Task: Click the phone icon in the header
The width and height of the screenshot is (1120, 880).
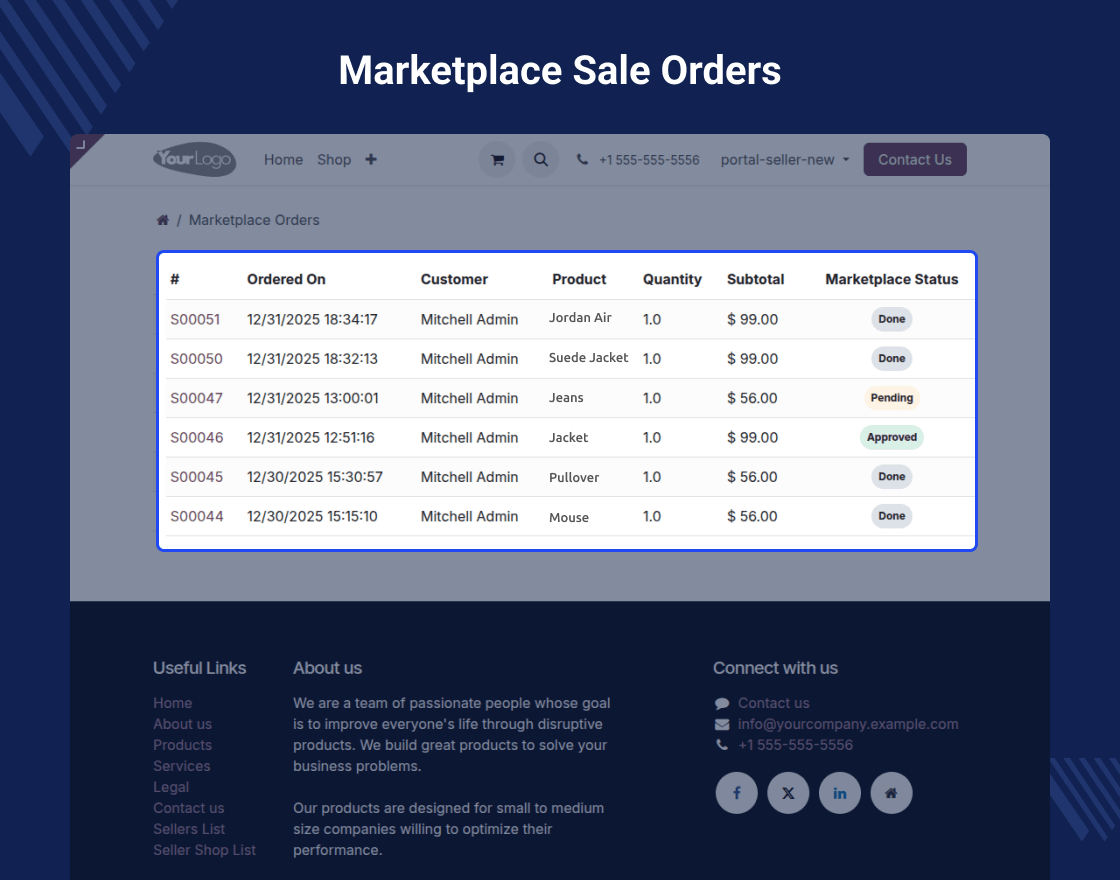Action: [x=582, y=159]
